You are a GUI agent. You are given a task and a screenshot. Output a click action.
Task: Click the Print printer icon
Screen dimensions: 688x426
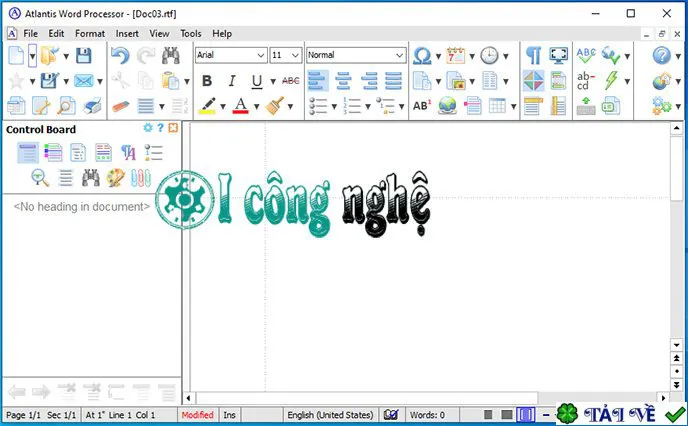[x=92, y=106]
